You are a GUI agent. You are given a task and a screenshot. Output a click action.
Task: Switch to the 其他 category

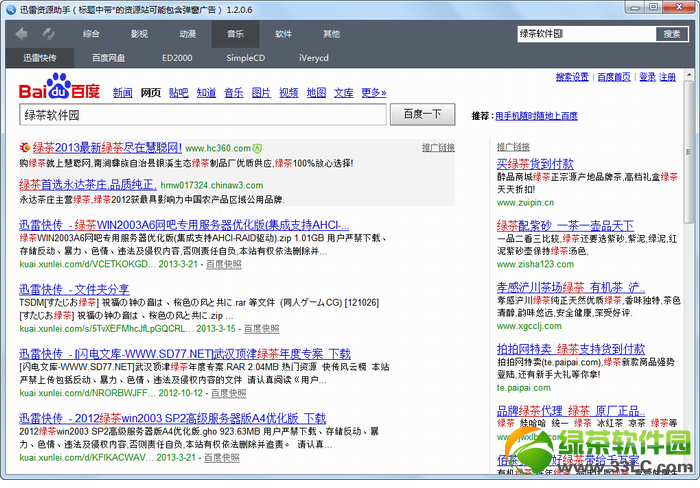(x=332, y=34)
